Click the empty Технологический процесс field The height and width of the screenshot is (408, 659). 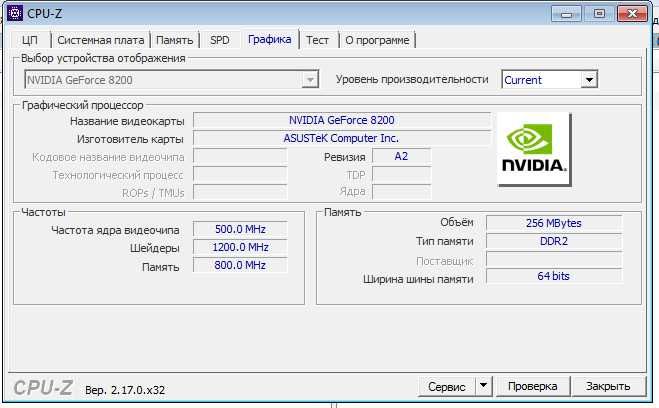click(x=240, y=174)
